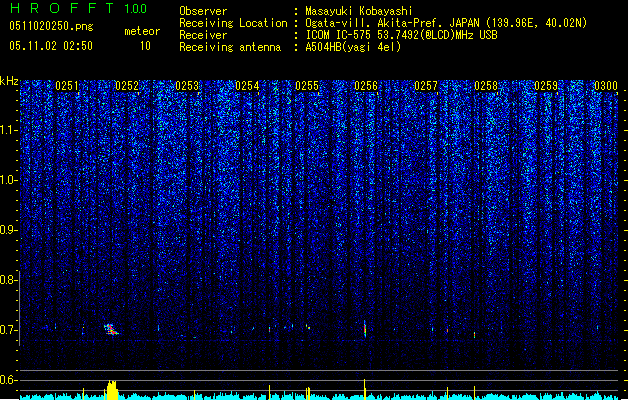Select the A504HB(yagi 4el) antenna text

pyautogui.click(x=353, y=47)
